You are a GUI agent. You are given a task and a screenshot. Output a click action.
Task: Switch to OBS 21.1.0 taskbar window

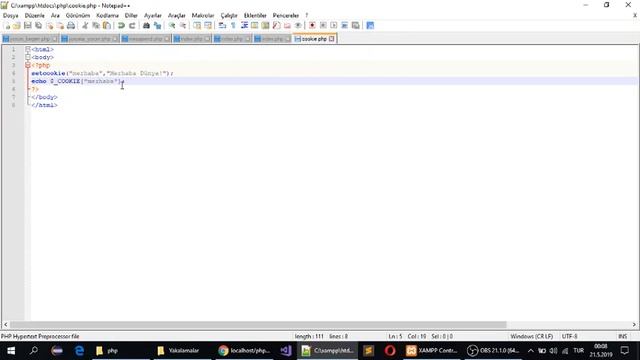(493, 351)
